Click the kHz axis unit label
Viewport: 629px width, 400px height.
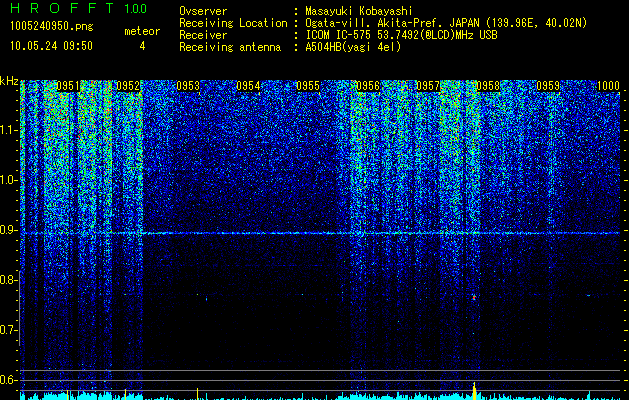9,81
